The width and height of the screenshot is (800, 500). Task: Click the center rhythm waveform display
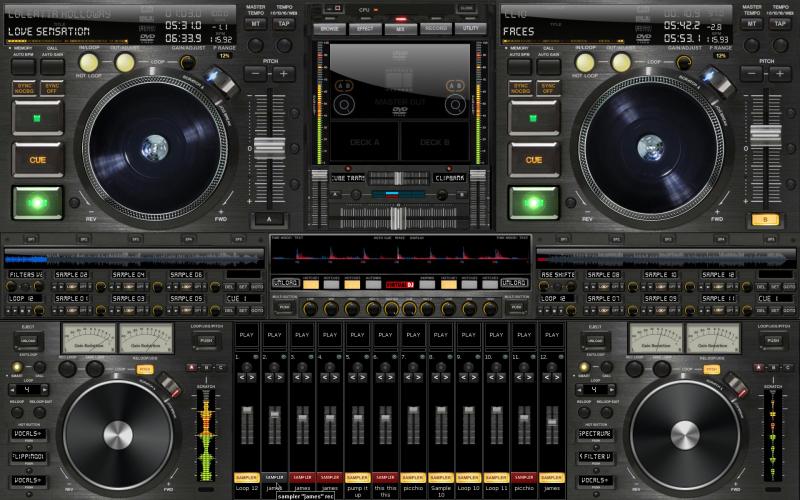point(401,254)
